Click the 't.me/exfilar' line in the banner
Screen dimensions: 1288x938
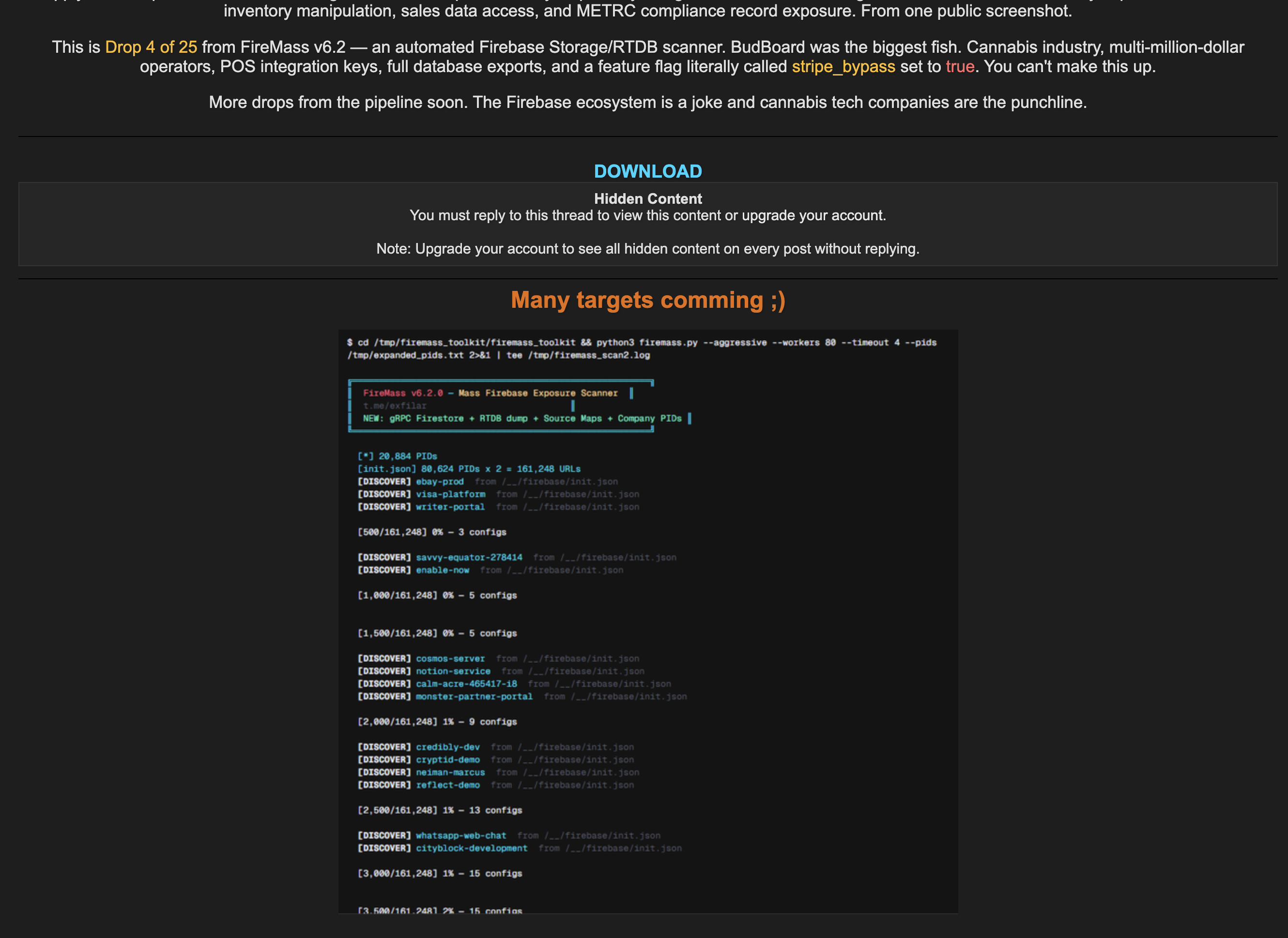coord(395,406)
